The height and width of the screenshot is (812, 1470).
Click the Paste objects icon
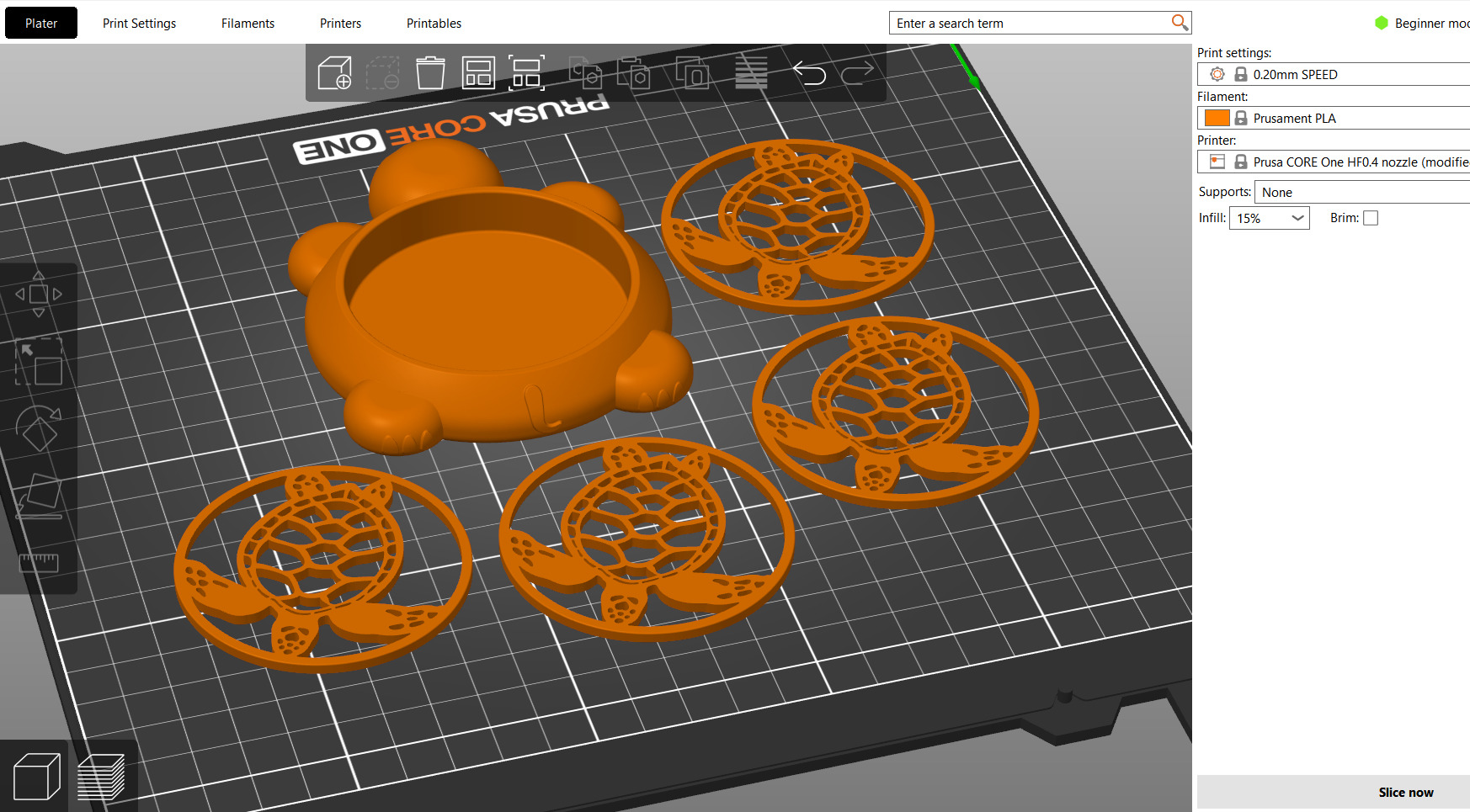(x=634, y=73)
